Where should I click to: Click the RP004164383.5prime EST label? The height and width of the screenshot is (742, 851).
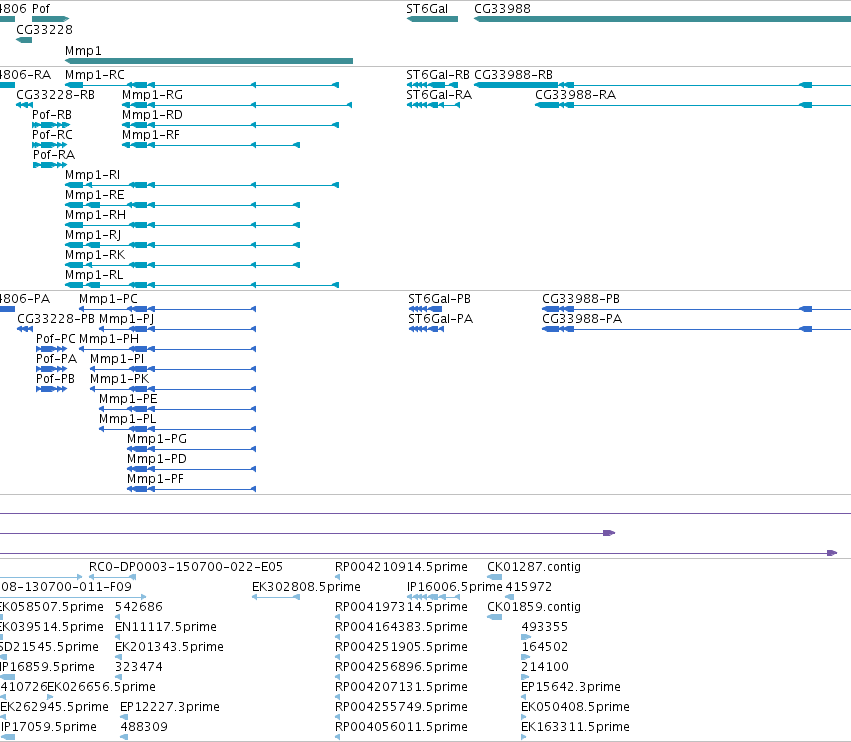click(x=402, y=627)
